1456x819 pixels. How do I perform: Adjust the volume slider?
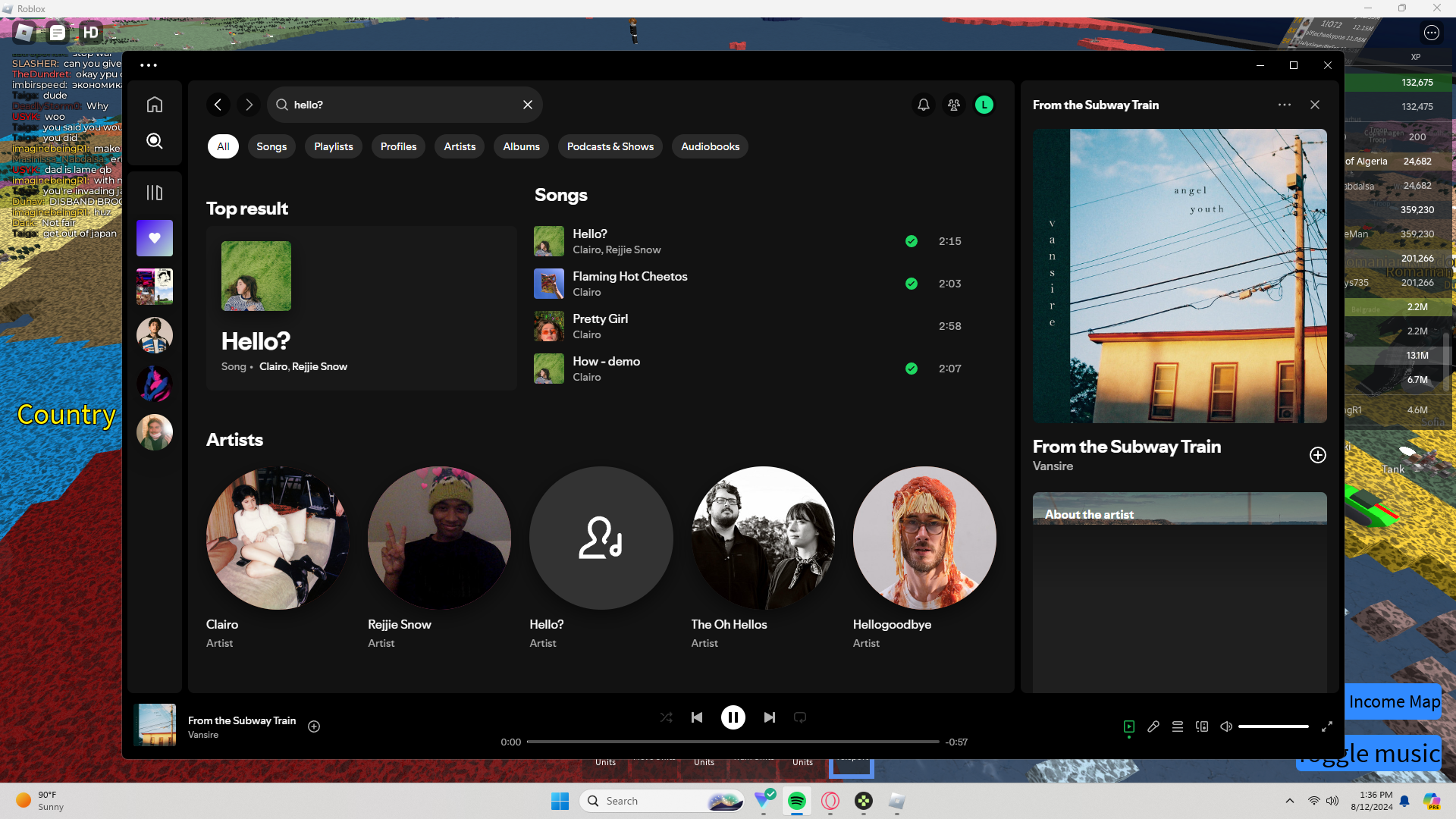tap(1273, 726)
